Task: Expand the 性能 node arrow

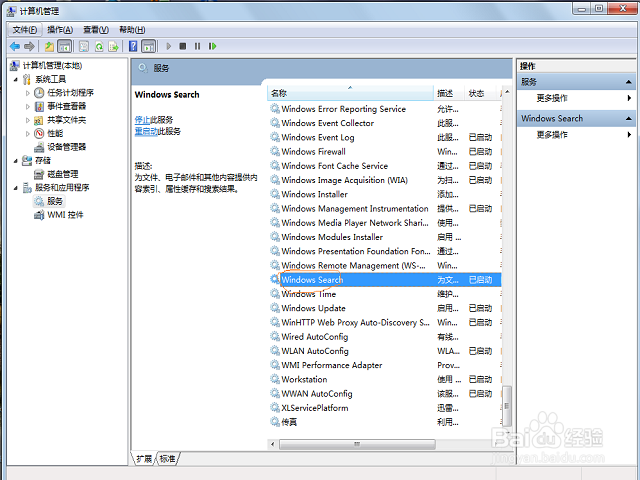Action: click(28, 133)
